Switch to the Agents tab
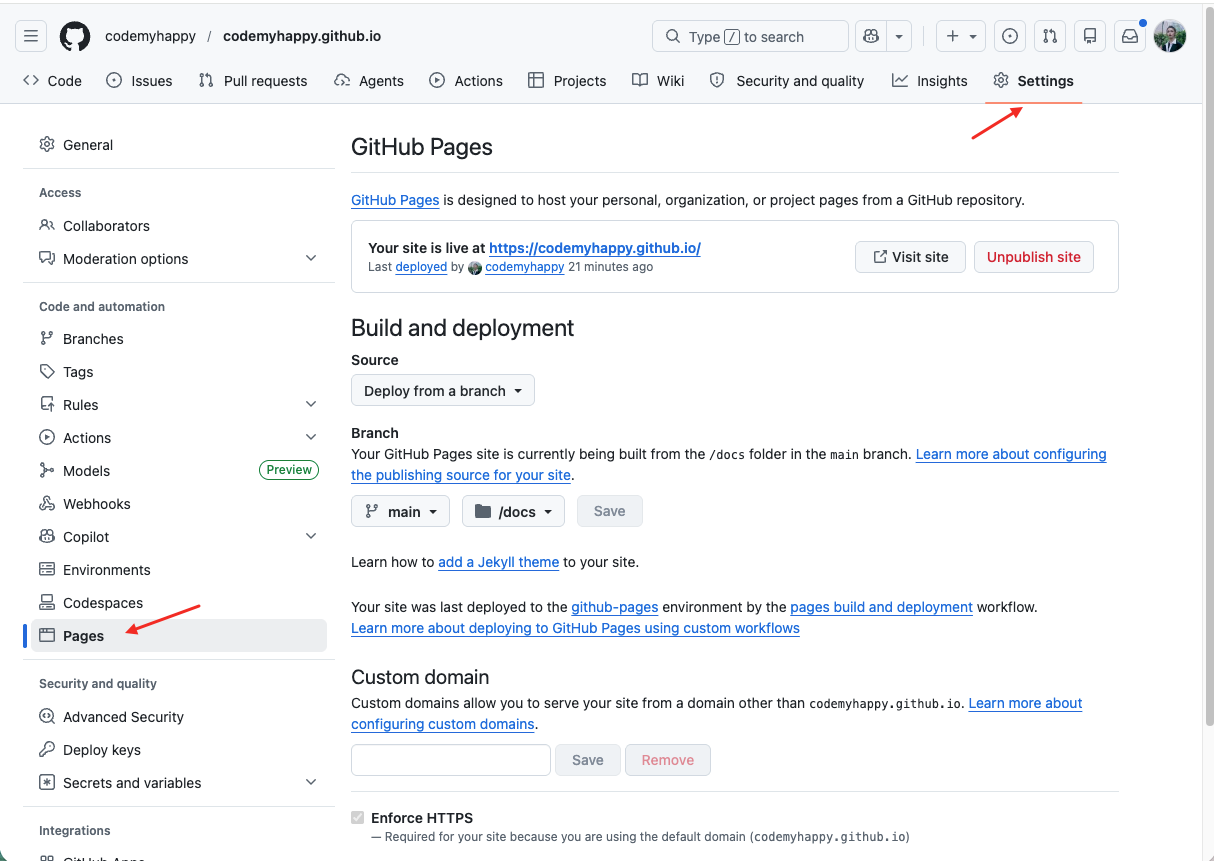 click(x=369, y=81)
